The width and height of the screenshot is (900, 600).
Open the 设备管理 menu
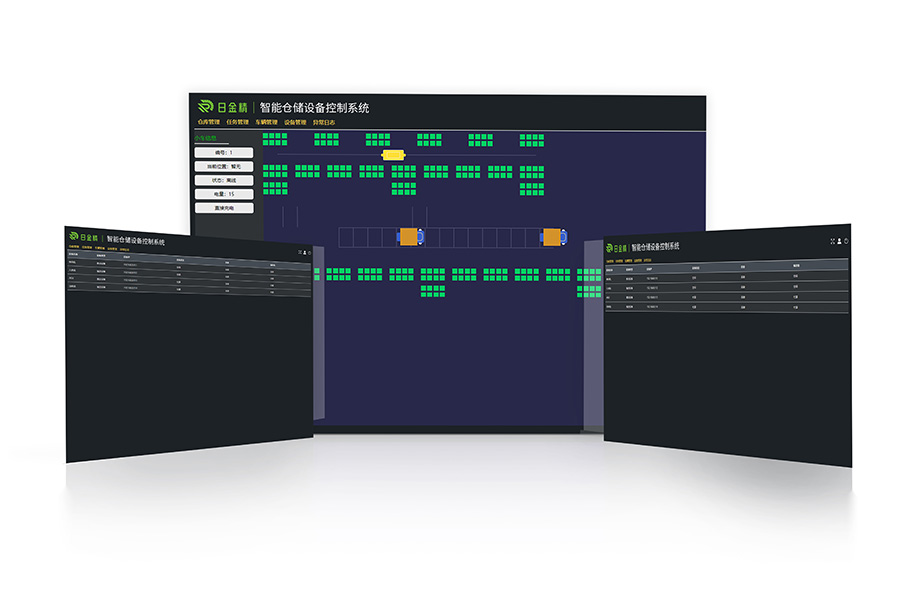[x=295, y=122]
